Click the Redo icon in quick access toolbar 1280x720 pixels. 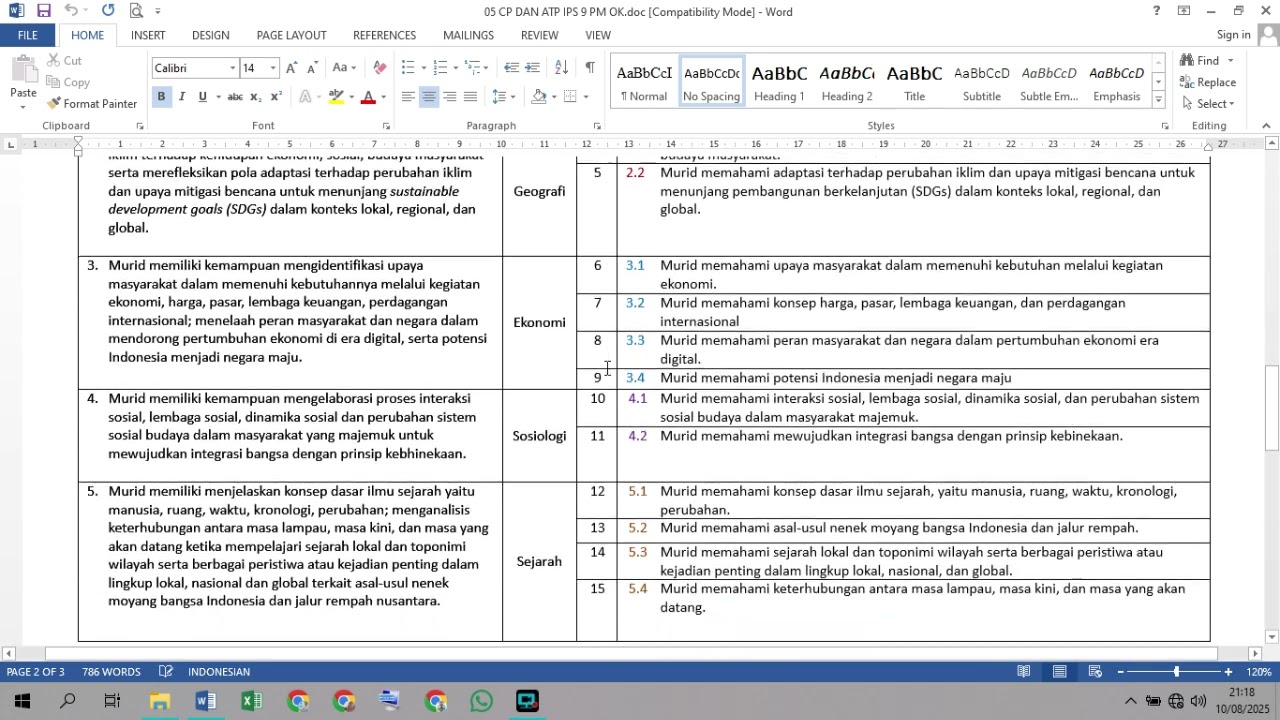107,11
